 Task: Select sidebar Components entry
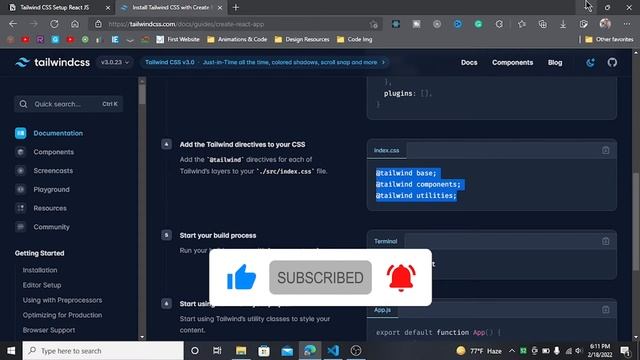tap(53, 152)
